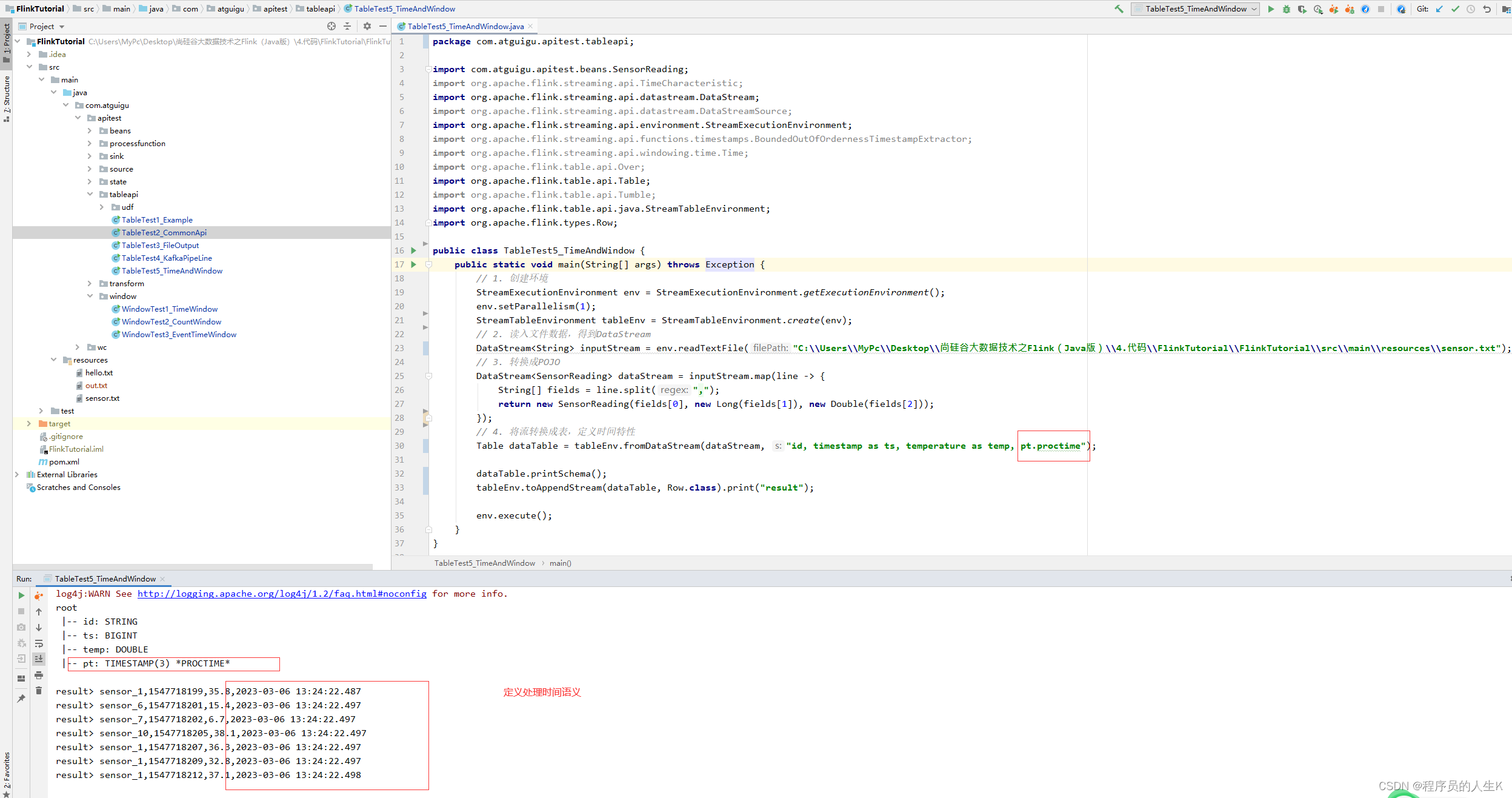Start debugging with the green bug icon
Image resolution: width=1512 pixels, height=798 pixels.
1286,9
